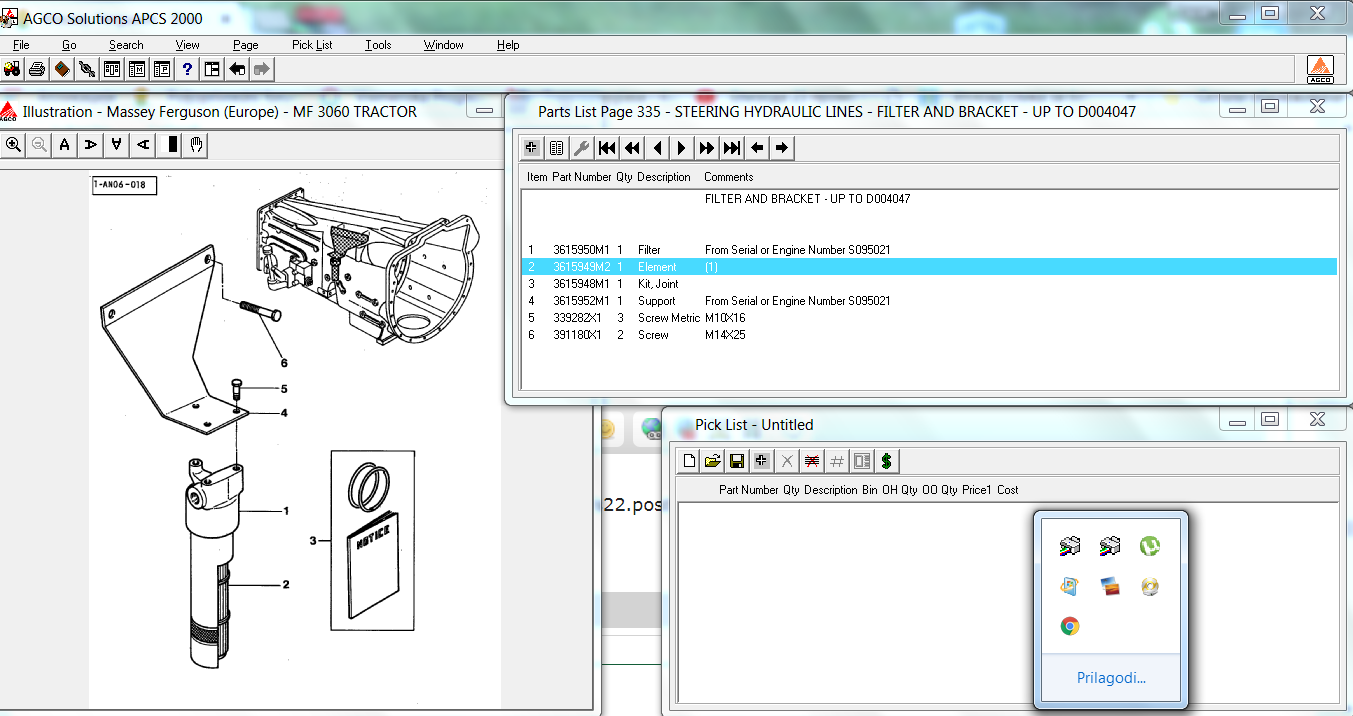Jump to first parts list page
The image size is (1353, 716).
607,148
